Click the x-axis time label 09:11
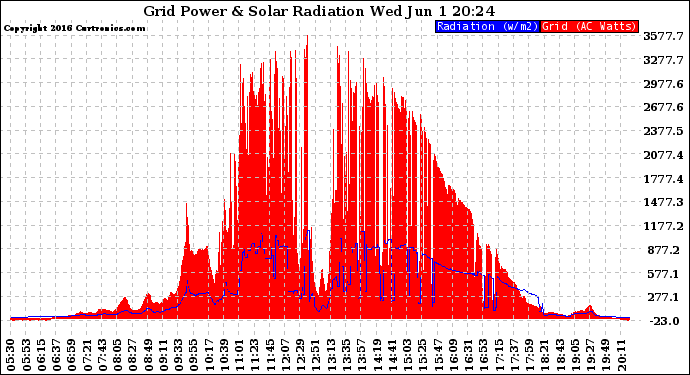The width and height of the screenshot is (690, 375). (x=164, y=355)
